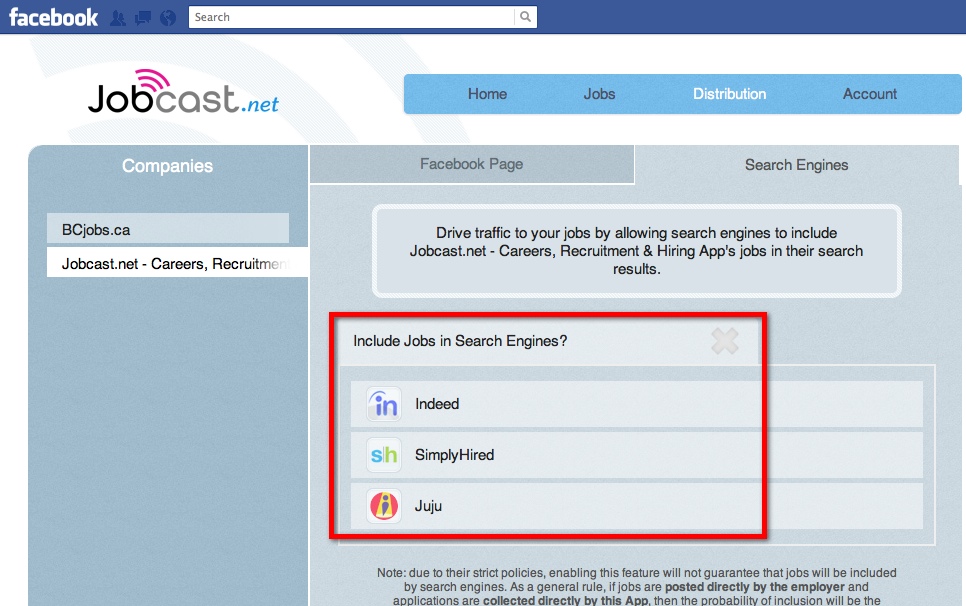This screenshot has height=606, width=966.
Task: Click the Facebook logo
Action: click(x=54, y=17)
